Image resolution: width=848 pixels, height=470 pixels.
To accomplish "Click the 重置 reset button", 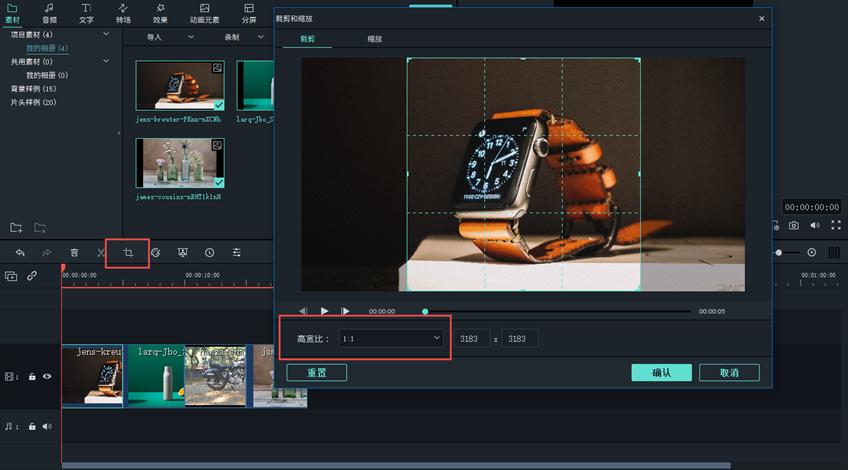I will pyautogui.click(x=316, y=372).
